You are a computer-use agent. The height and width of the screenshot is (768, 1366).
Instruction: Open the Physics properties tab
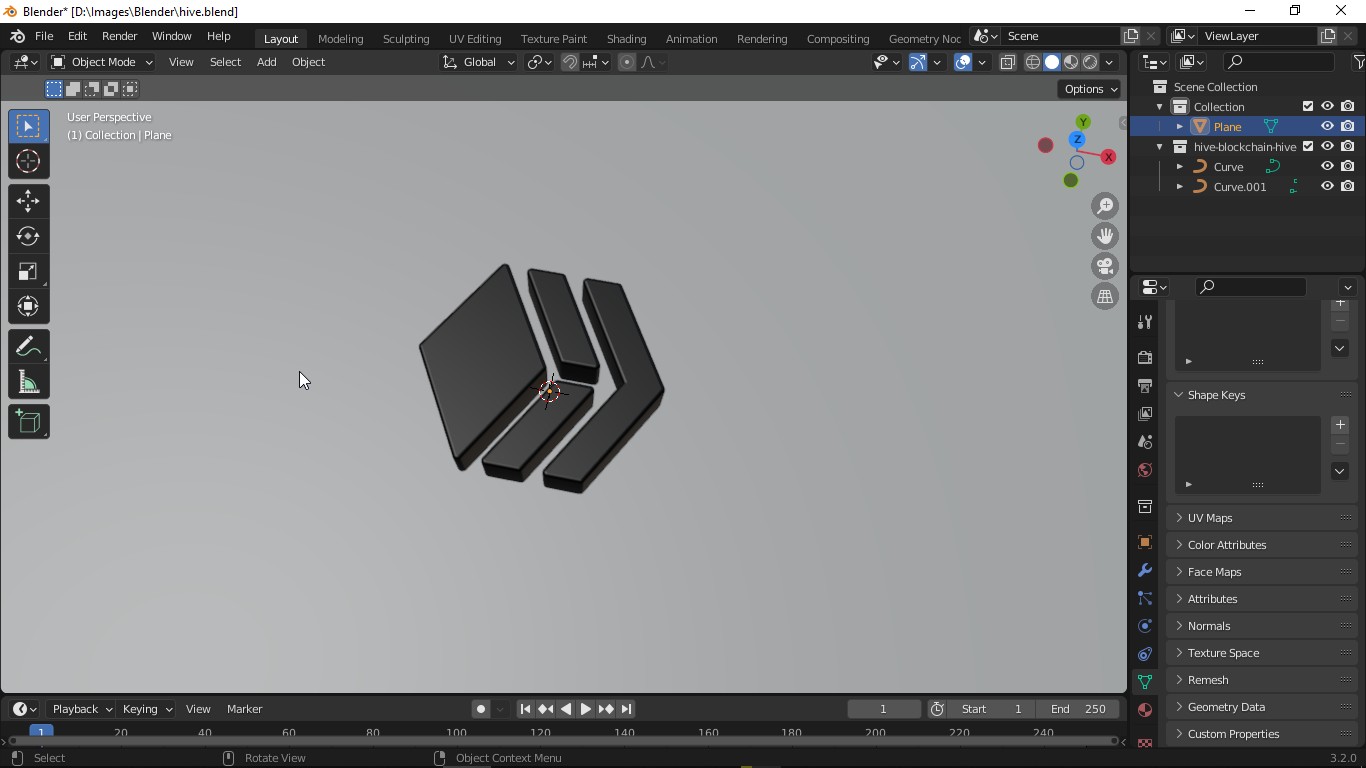1145,626
